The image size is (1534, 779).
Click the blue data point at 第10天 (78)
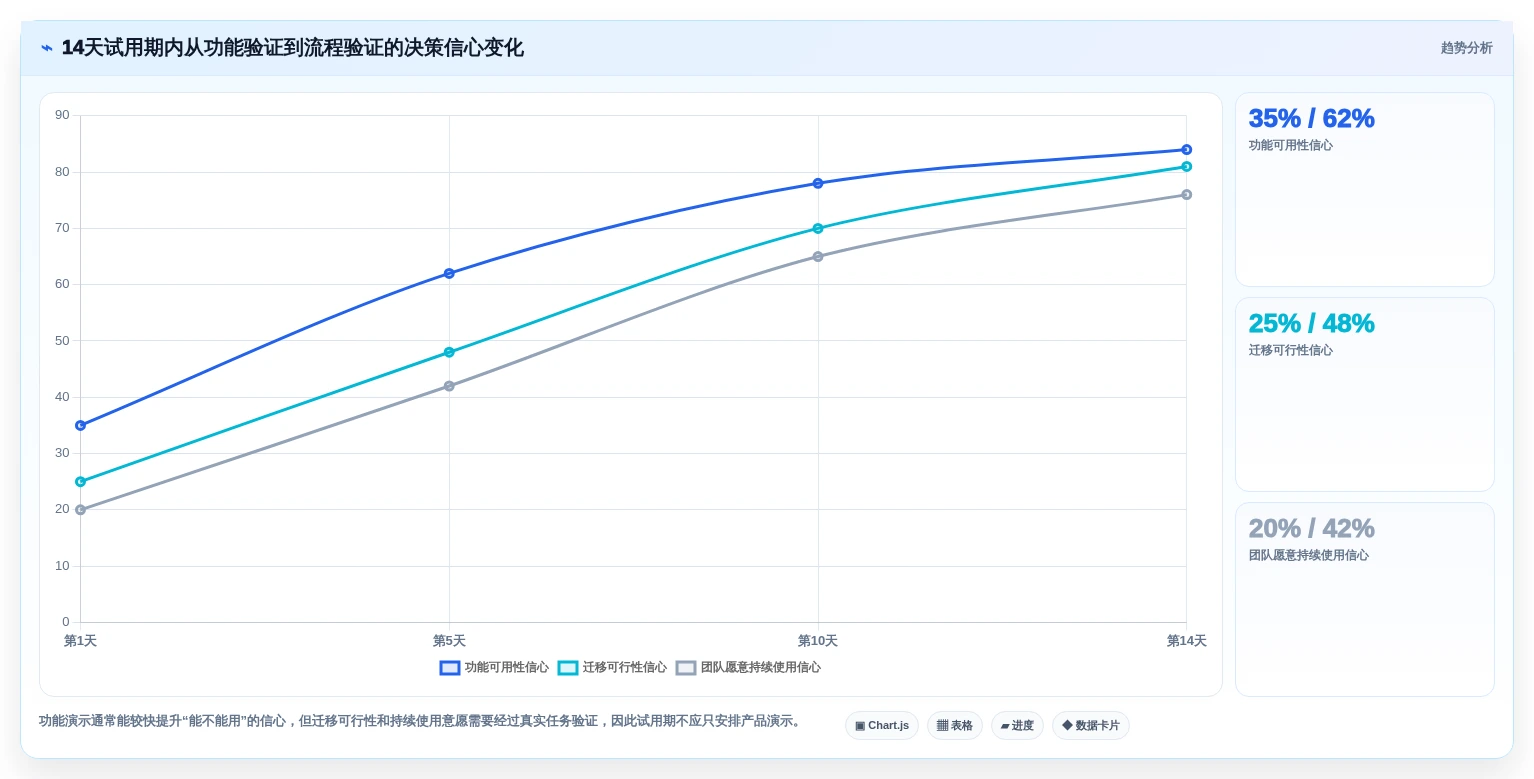pos(818,183)
